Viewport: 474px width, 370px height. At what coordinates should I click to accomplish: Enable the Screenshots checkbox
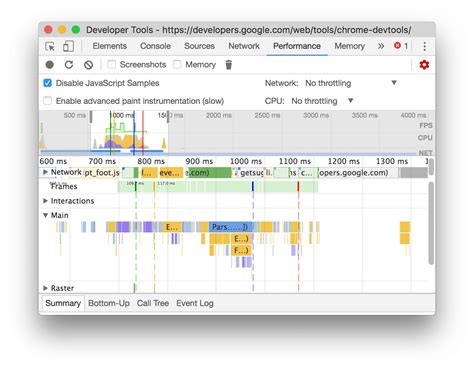111,64
